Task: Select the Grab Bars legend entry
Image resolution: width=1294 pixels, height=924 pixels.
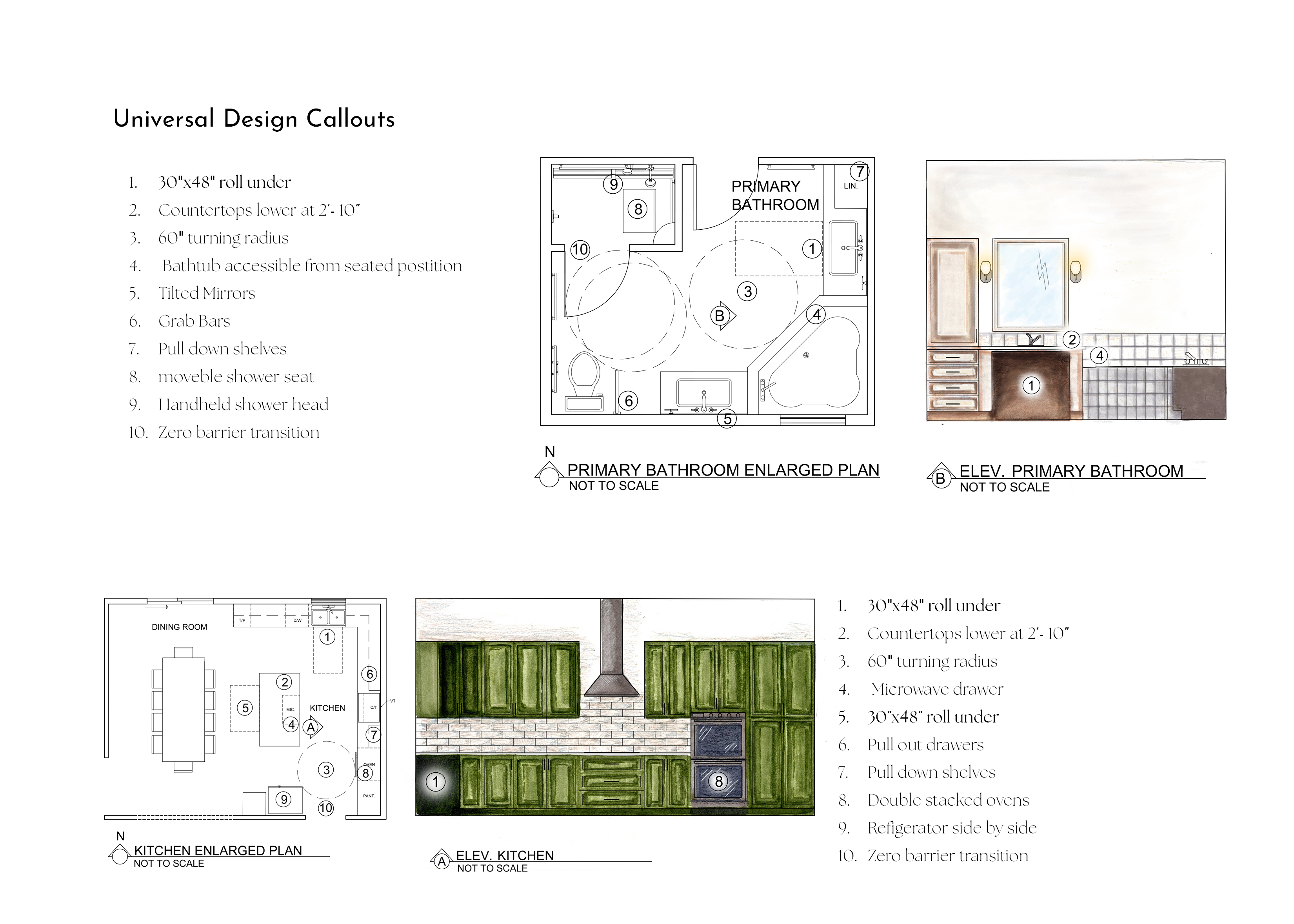Action: click(194, 321)
